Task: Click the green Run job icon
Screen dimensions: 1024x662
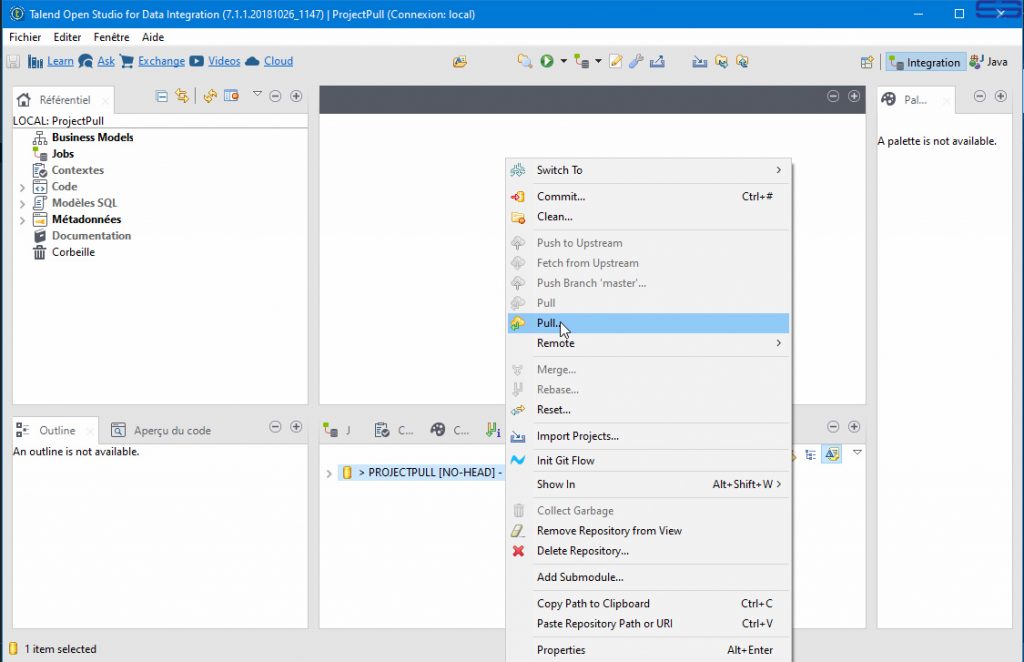Action: [x=547, y=61]
